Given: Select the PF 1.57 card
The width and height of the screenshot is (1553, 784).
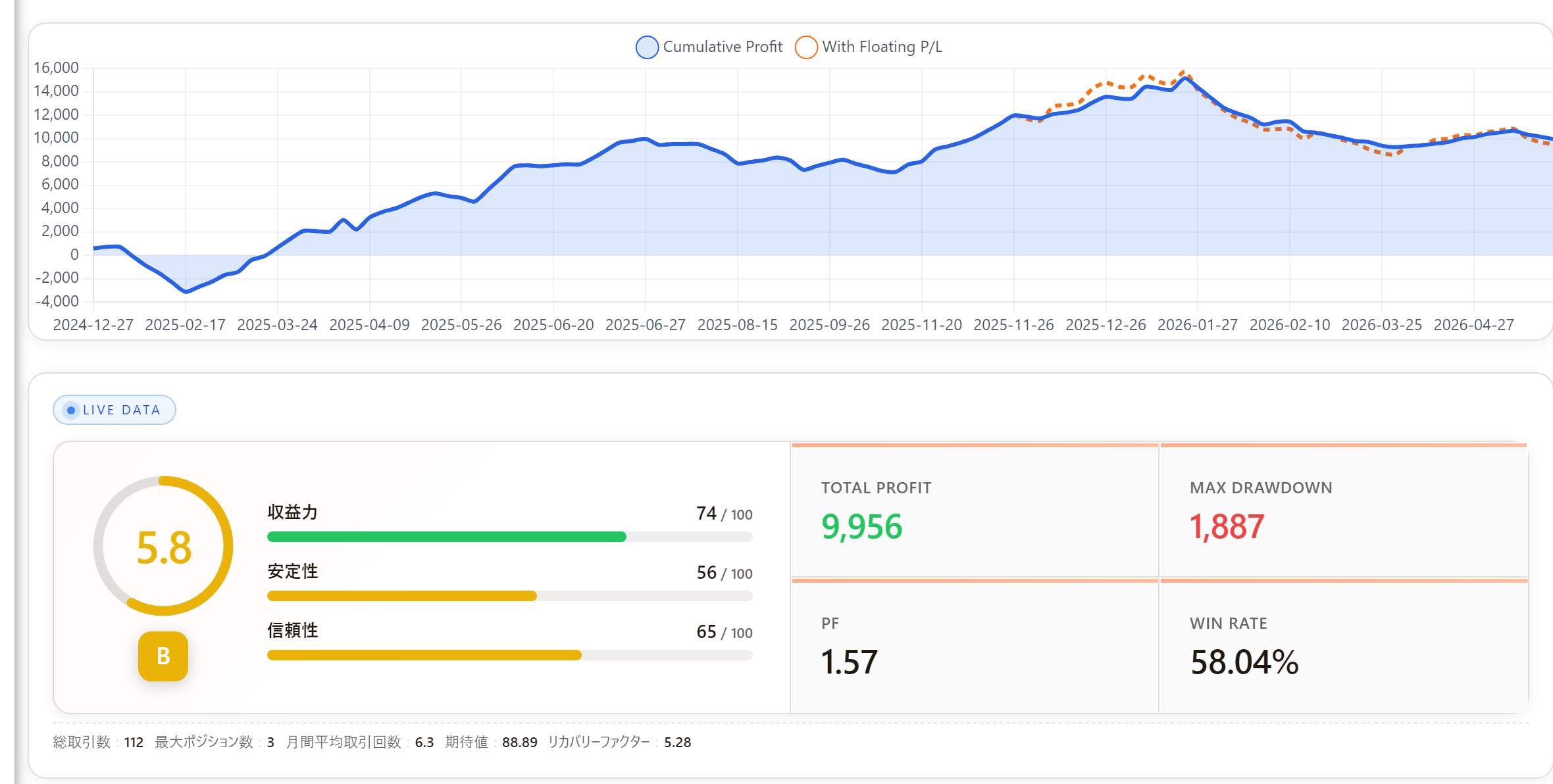Looking at the screenshot, I should click(975, 647).
